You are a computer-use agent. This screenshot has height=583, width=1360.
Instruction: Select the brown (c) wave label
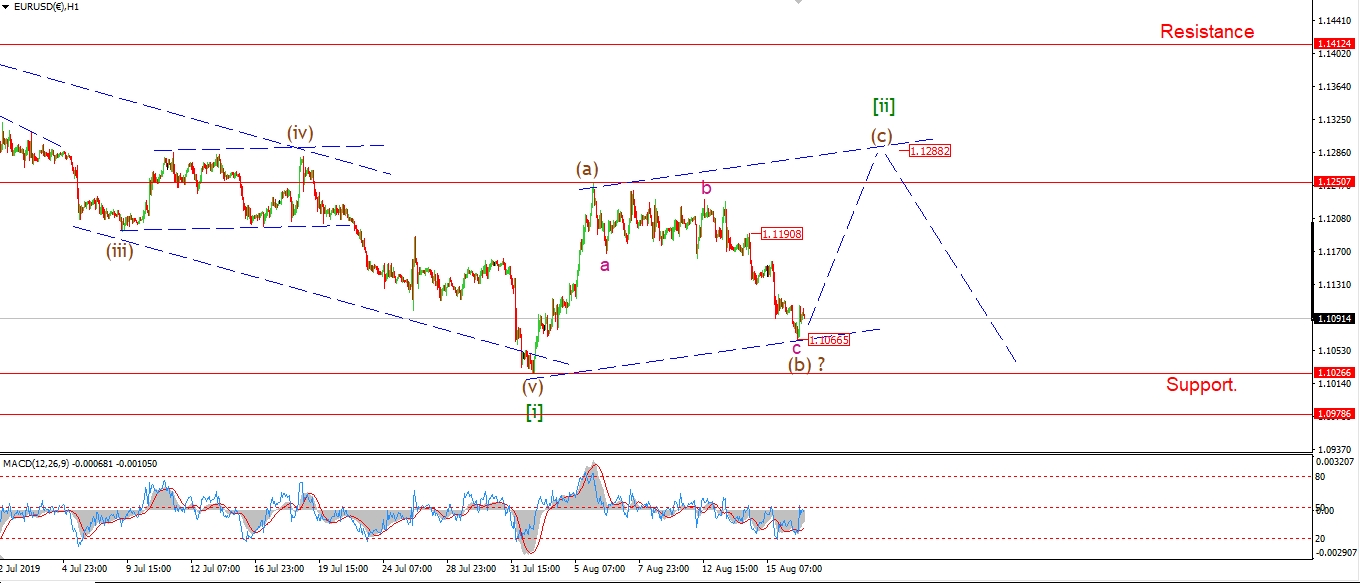click(881, 135)
